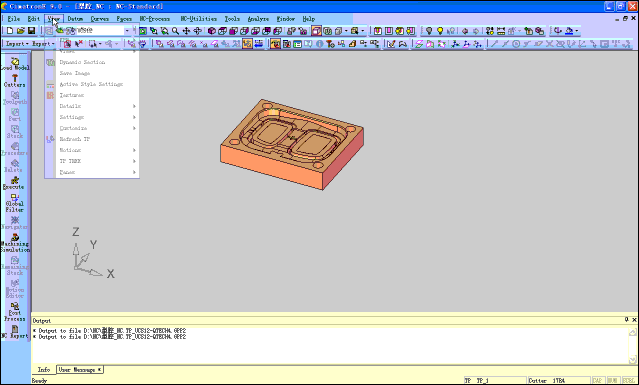
Task: Expand the Panes submenu
Action: point(97,172)
